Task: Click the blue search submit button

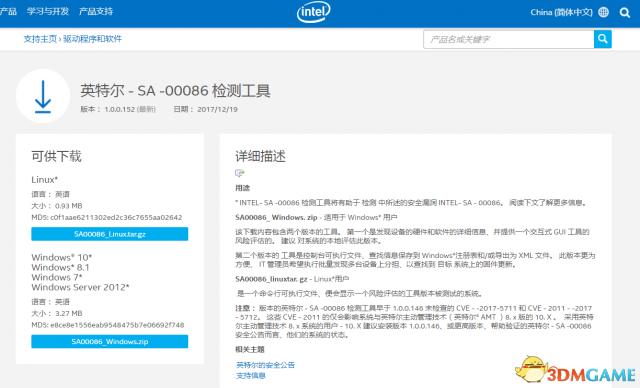Action: [x=602, y=39]
